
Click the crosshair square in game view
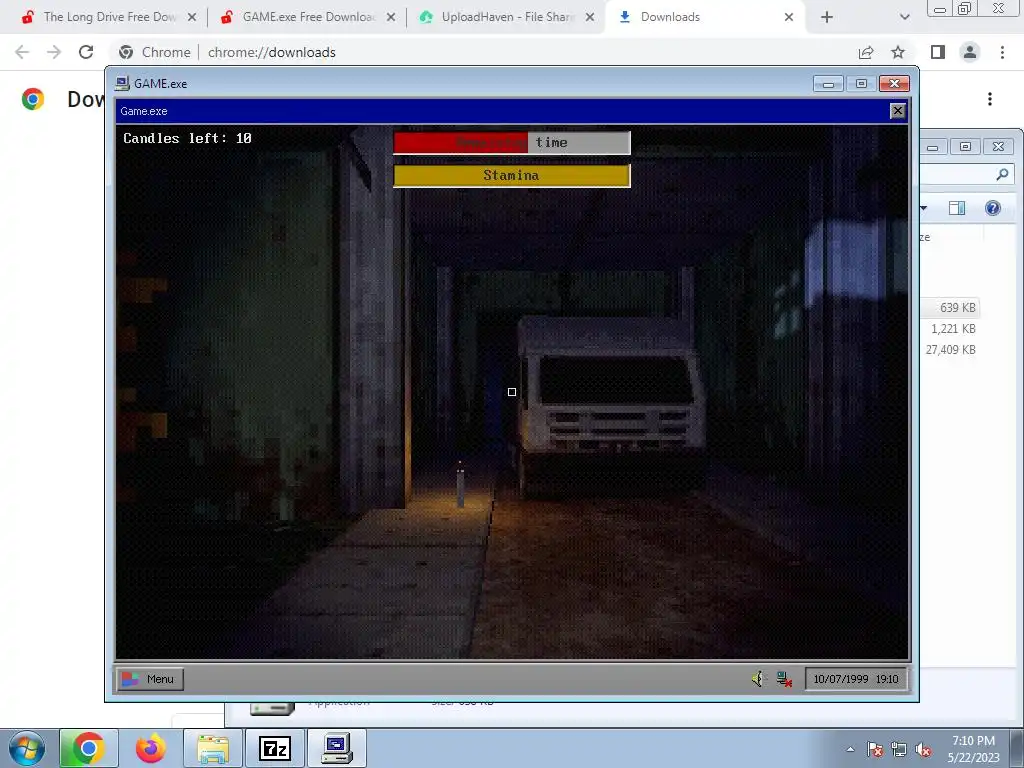point(512,392)
